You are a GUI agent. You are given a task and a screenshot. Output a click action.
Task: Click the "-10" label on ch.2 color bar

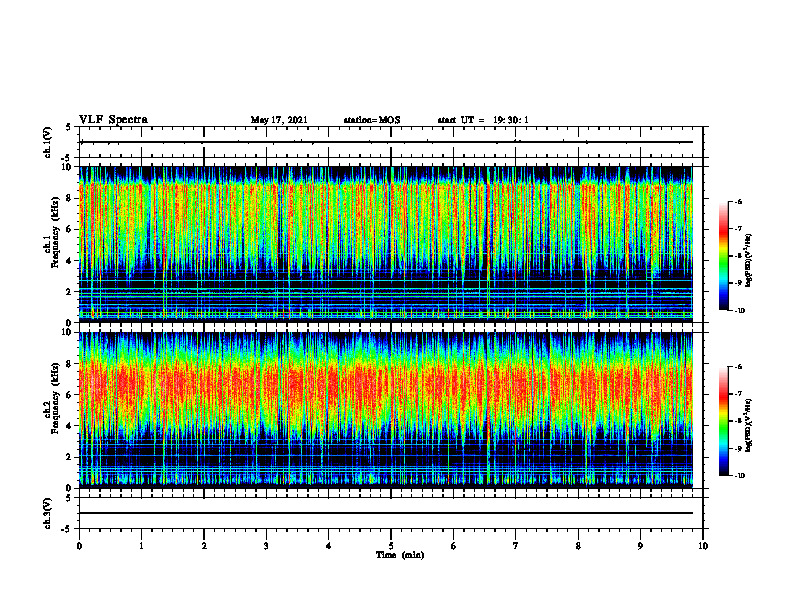click(739, 476)
